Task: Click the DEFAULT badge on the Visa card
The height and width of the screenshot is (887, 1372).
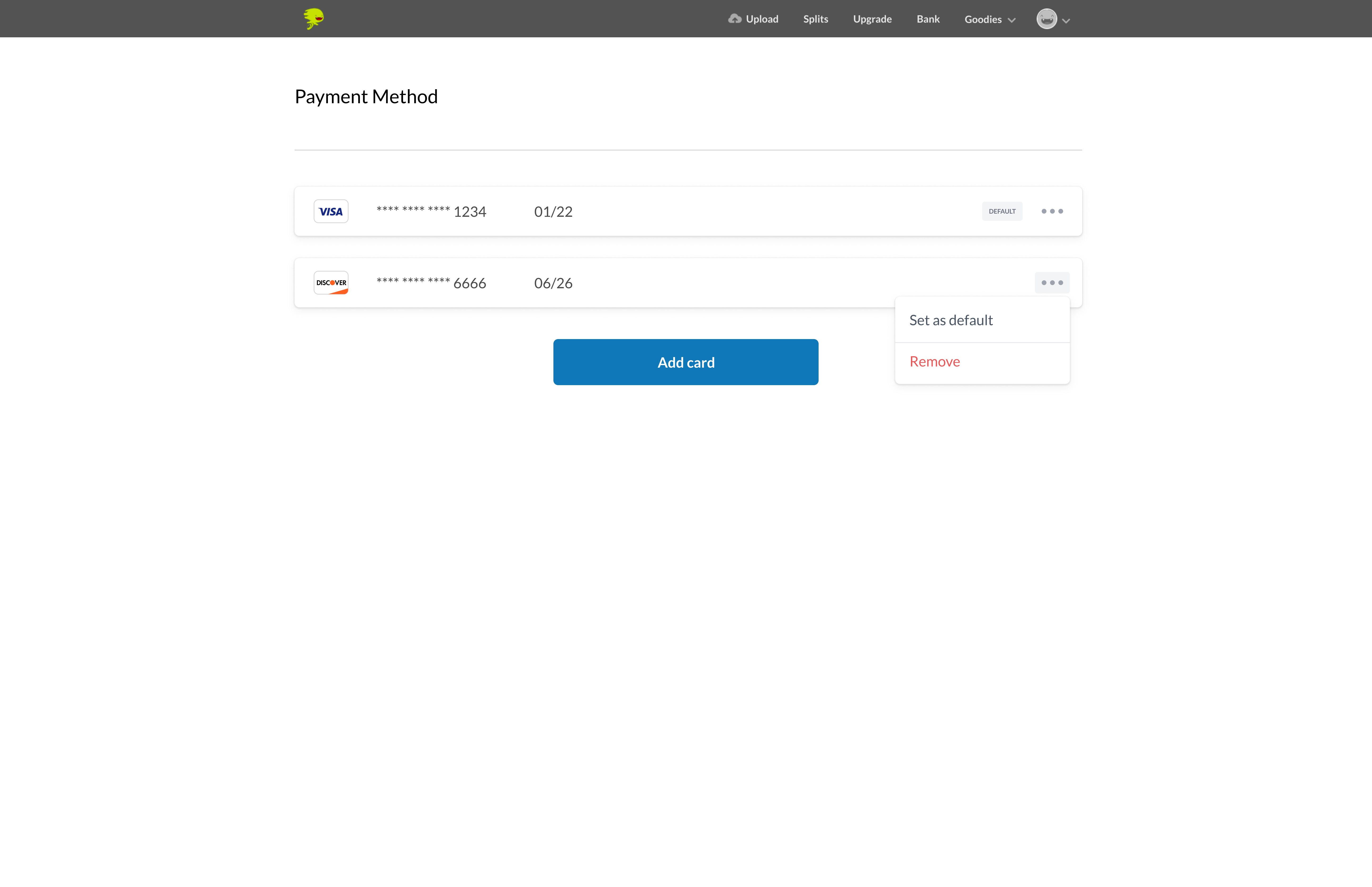Action: click(1002, 211)
